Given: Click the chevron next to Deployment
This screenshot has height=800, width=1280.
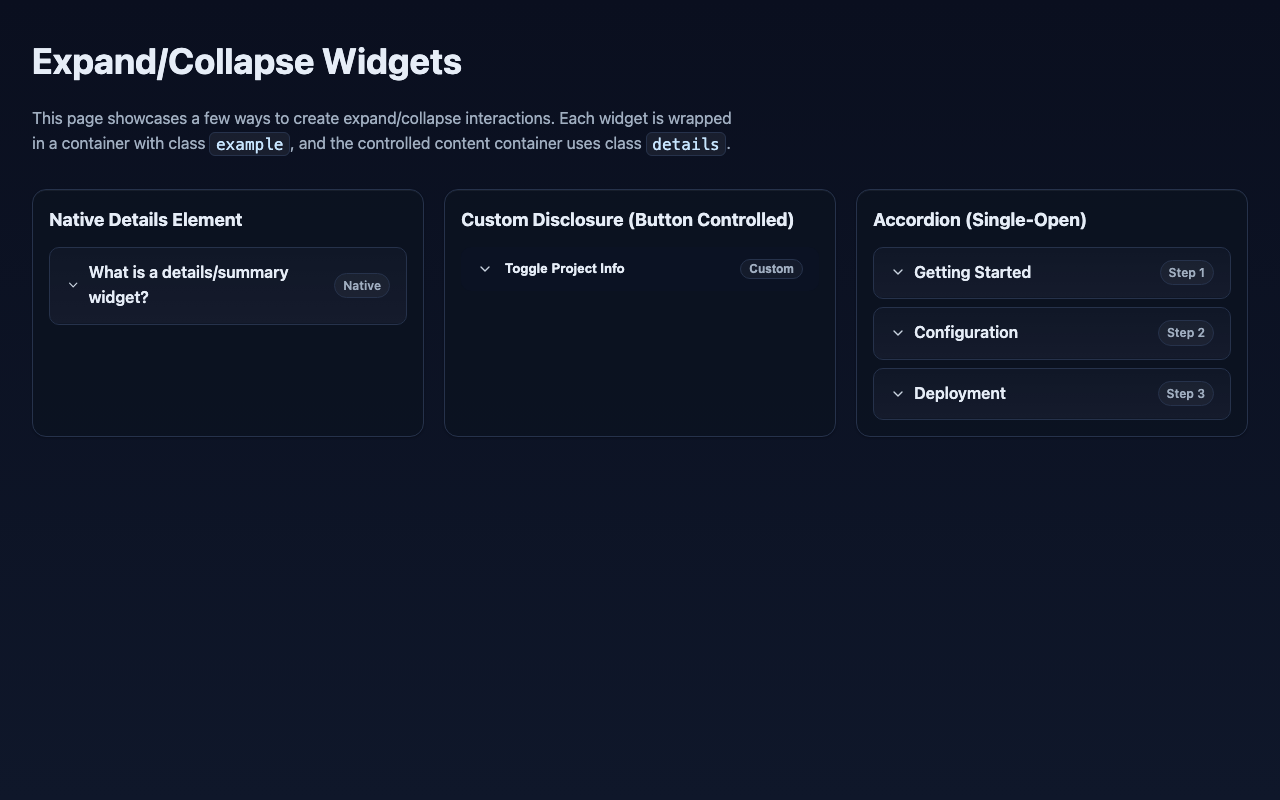Looking at the screenshot, I should point(898,393).
